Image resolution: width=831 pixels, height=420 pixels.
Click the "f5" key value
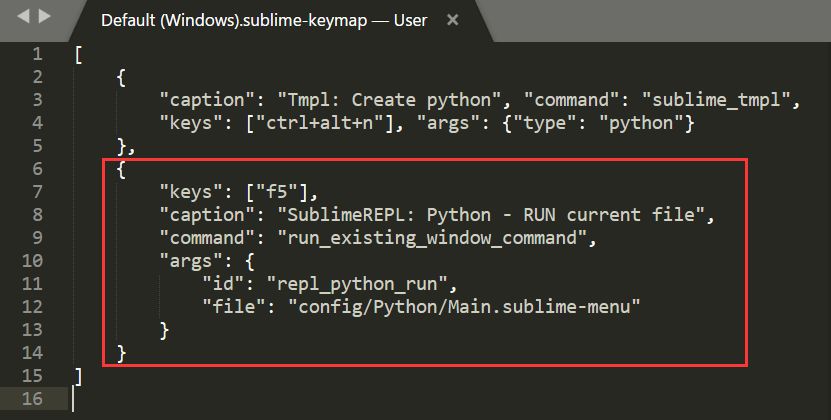point(277,192)
